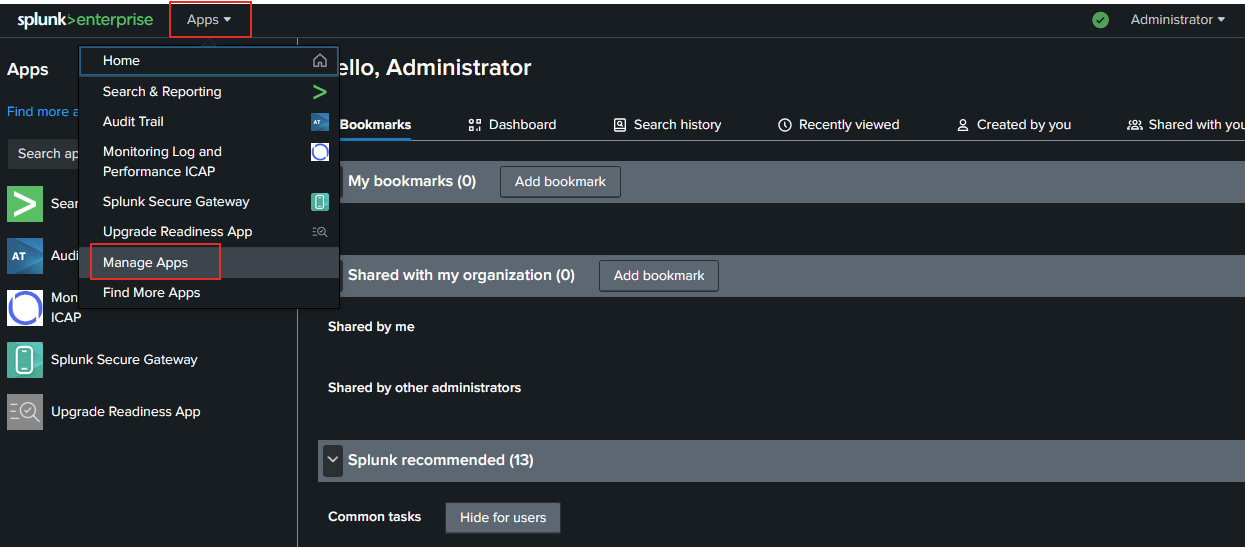The image size is (1245, 547).
Task: Open the Administrator user menu
Action: [x=1178, y=20]
